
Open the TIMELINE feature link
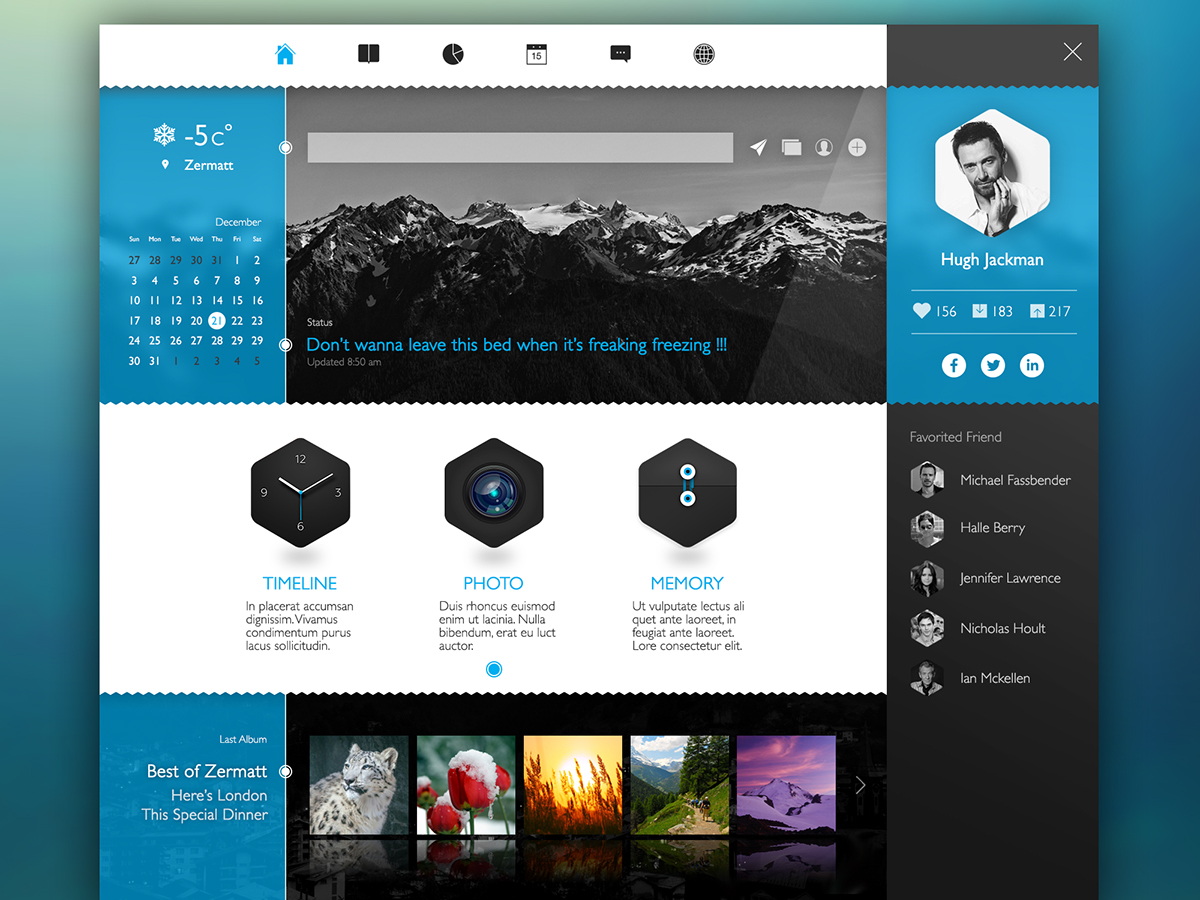coord(300,583)
